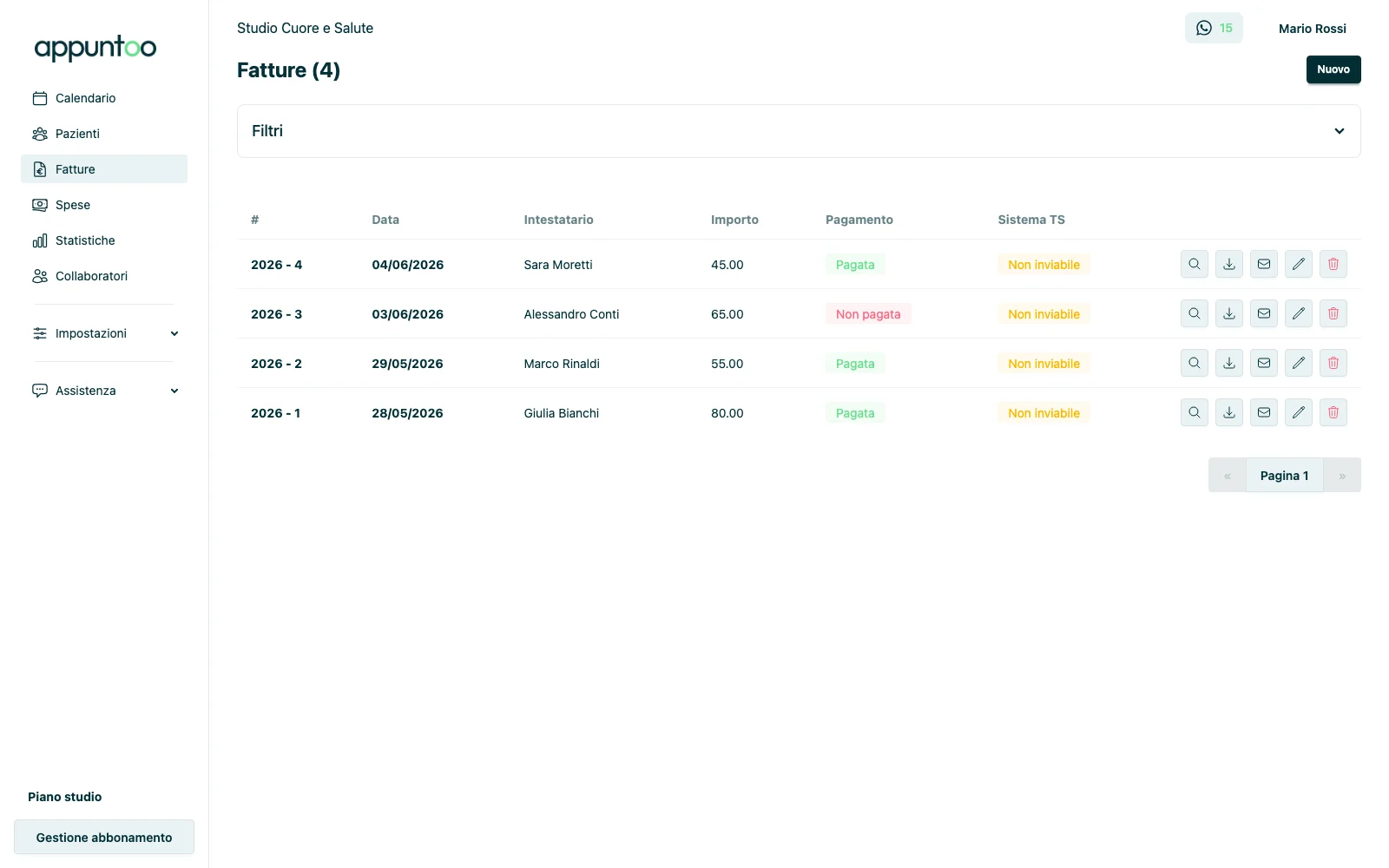The width and height of the screenshot is (1389, 868).
Task: Click the Importo column header
Action: click(x=734, y=220)
